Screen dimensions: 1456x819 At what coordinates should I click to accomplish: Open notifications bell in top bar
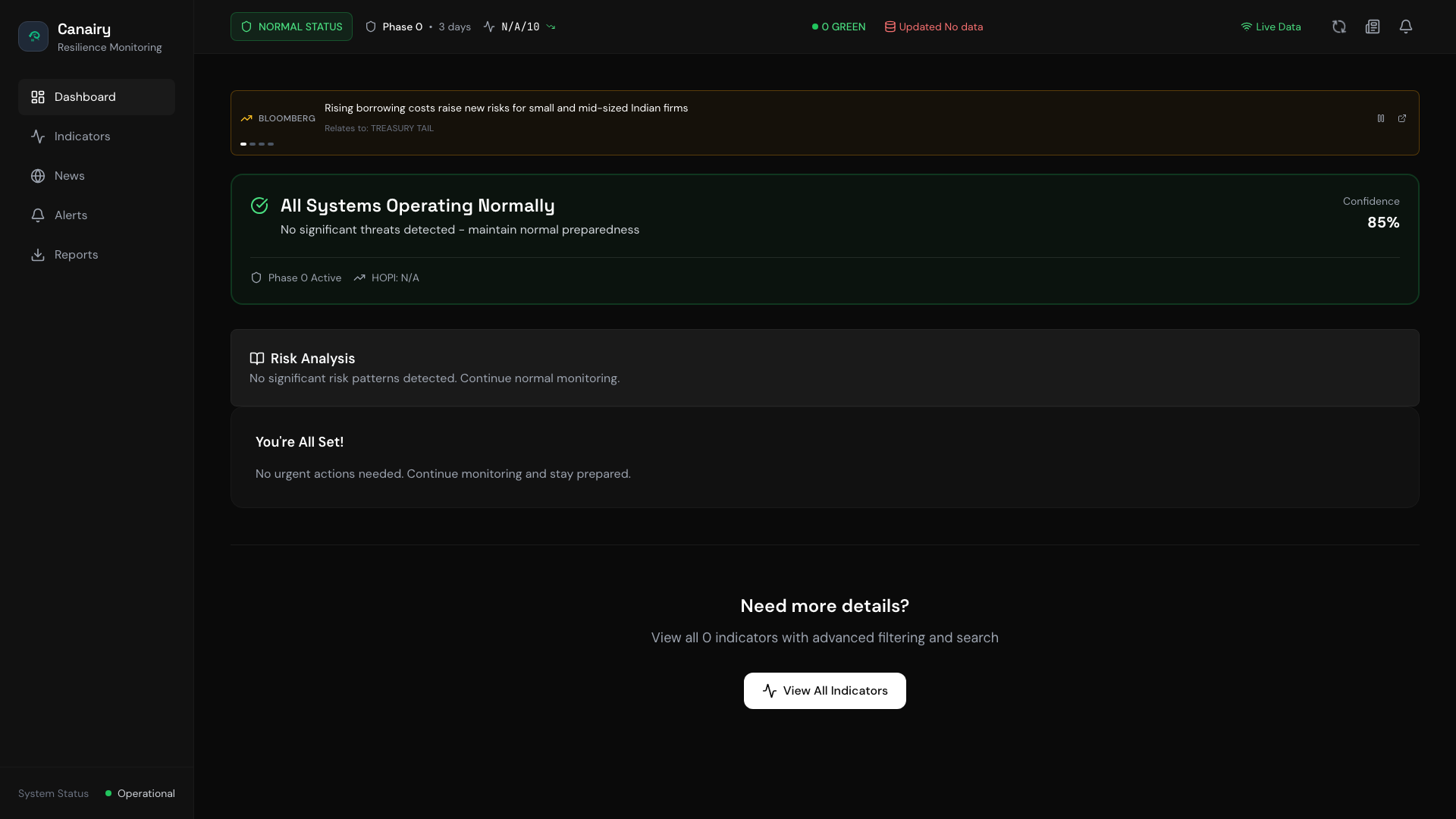click(x=1406, y=27)
